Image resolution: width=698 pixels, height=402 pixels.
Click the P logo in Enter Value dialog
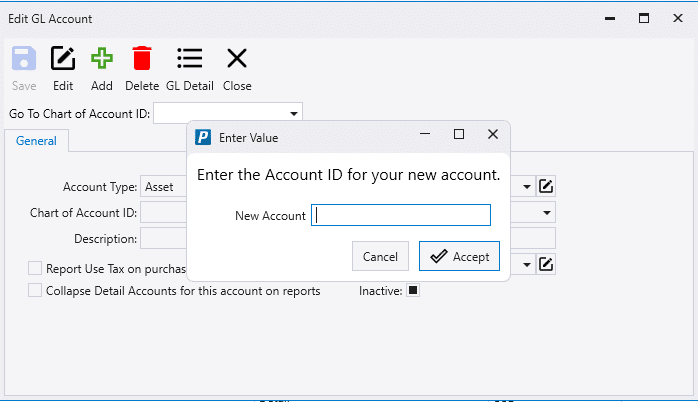pos(203,137)
